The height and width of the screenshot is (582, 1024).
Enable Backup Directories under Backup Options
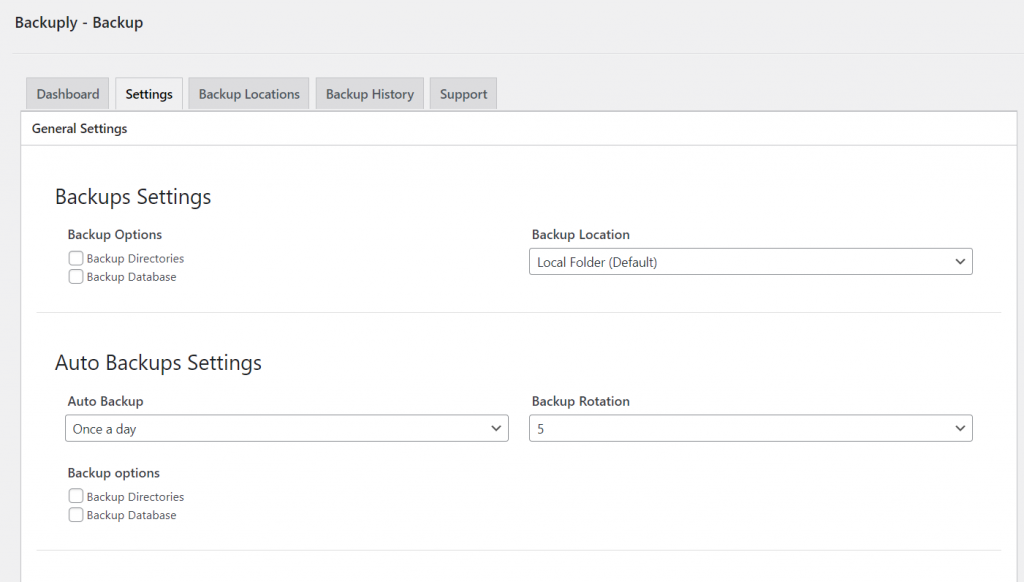tap(75, 257)
